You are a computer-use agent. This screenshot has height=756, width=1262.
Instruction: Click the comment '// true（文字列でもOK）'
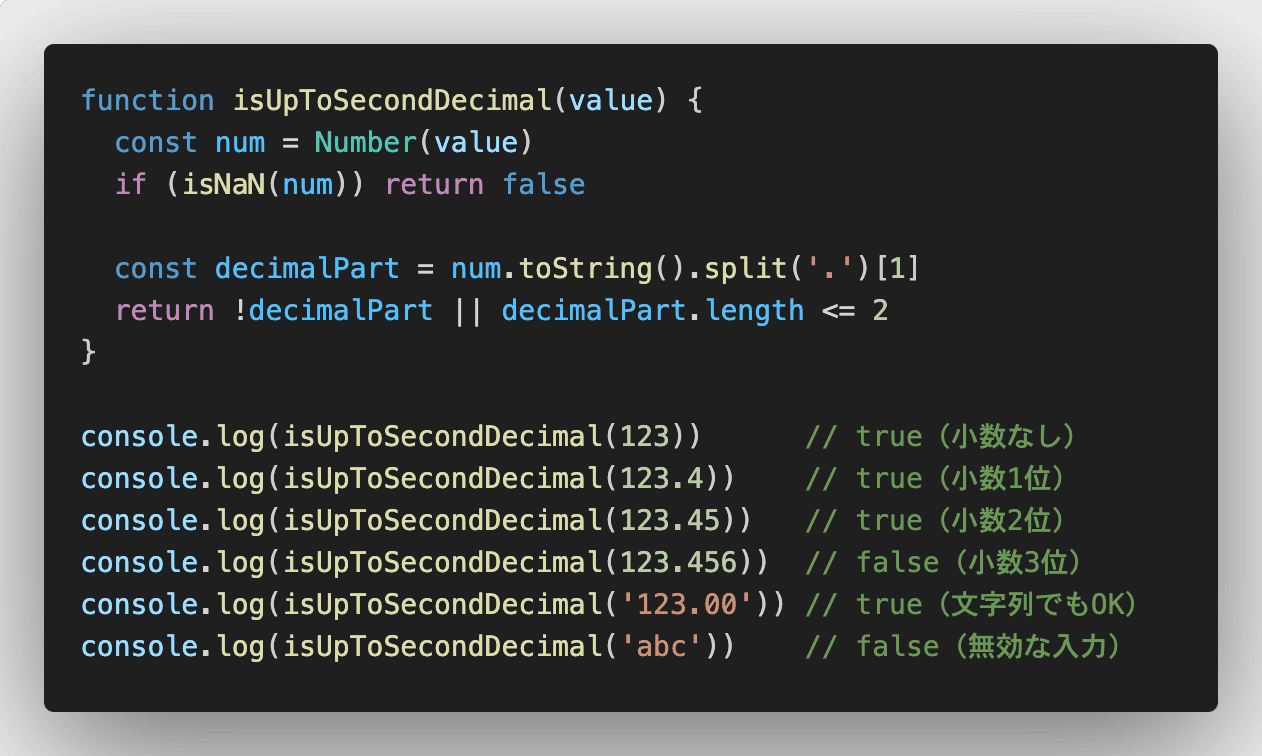point(974,605)
